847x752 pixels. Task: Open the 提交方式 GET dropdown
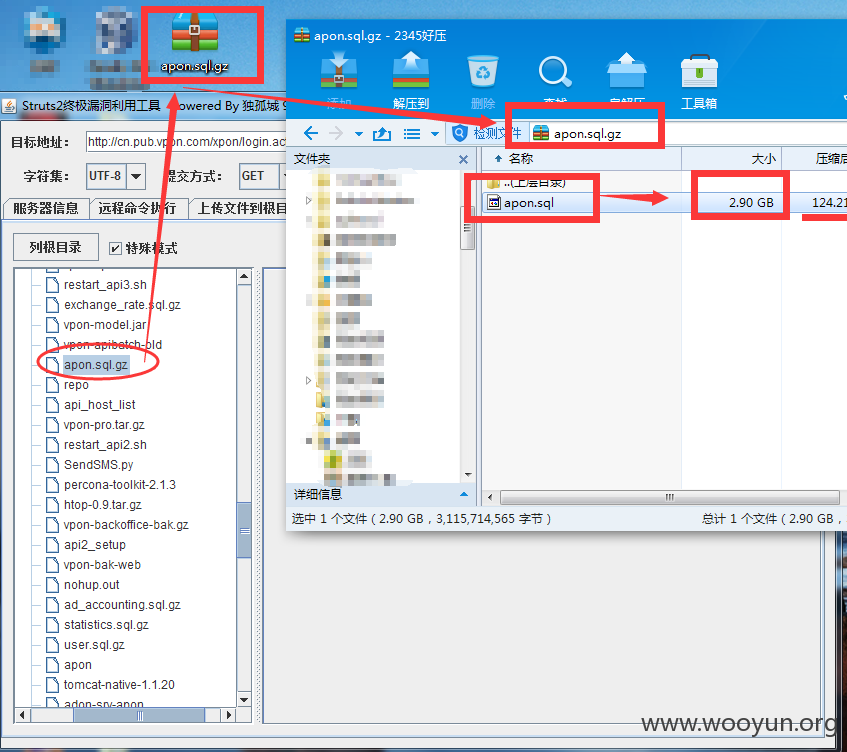282,176
